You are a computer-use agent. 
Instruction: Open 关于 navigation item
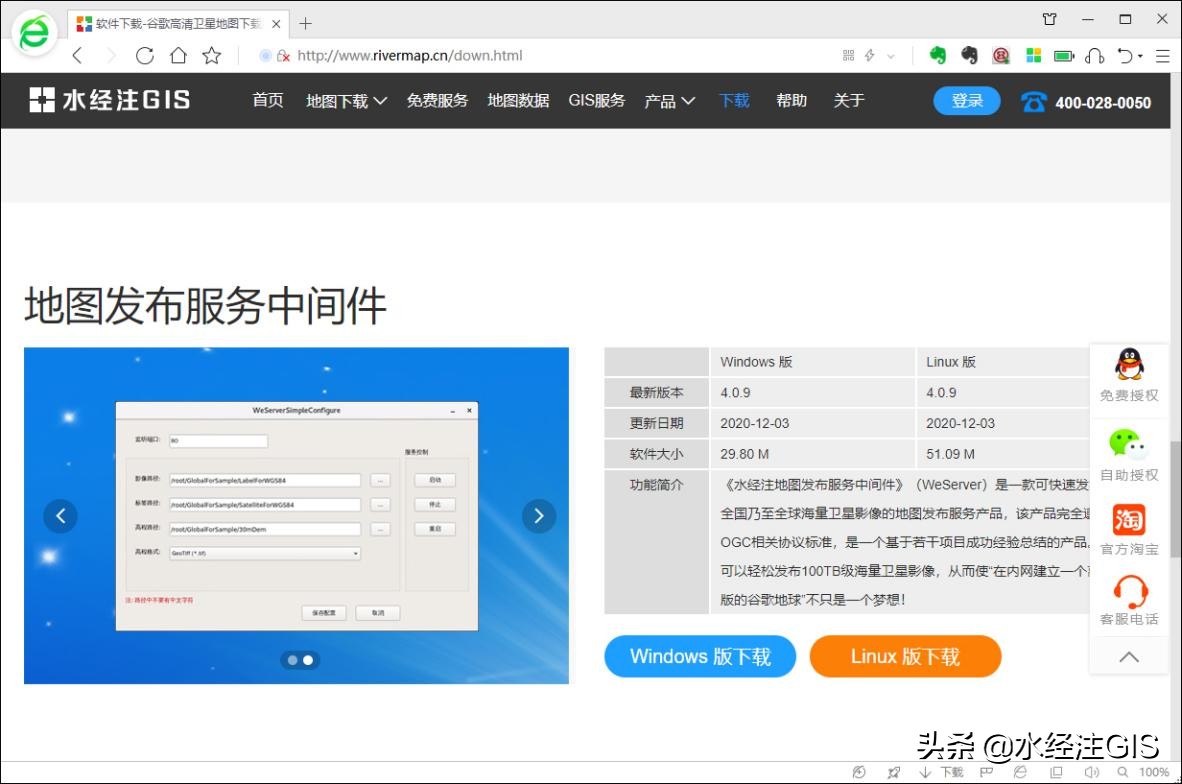[x=849, y=100]
